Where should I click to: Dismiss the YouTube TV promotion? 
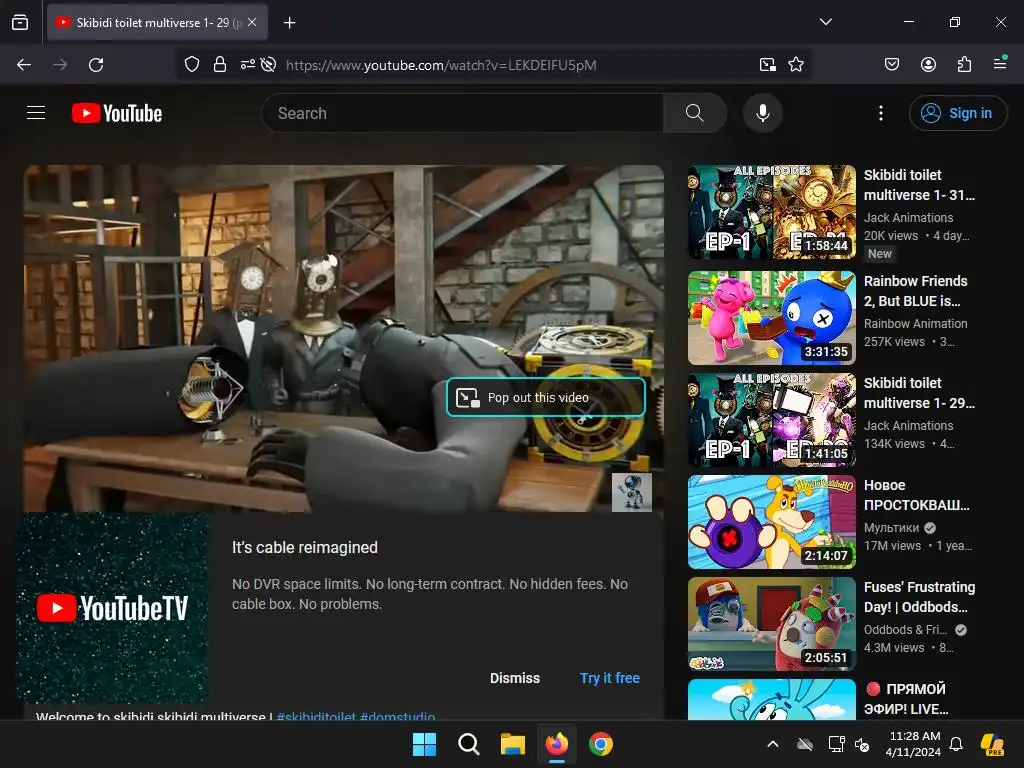coord(515,678)
